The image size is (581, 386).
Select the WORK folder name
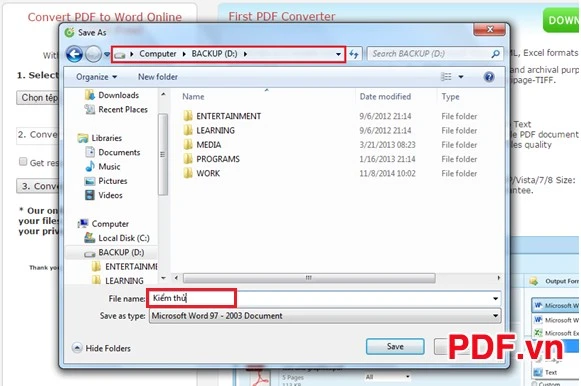click(208, 173)
